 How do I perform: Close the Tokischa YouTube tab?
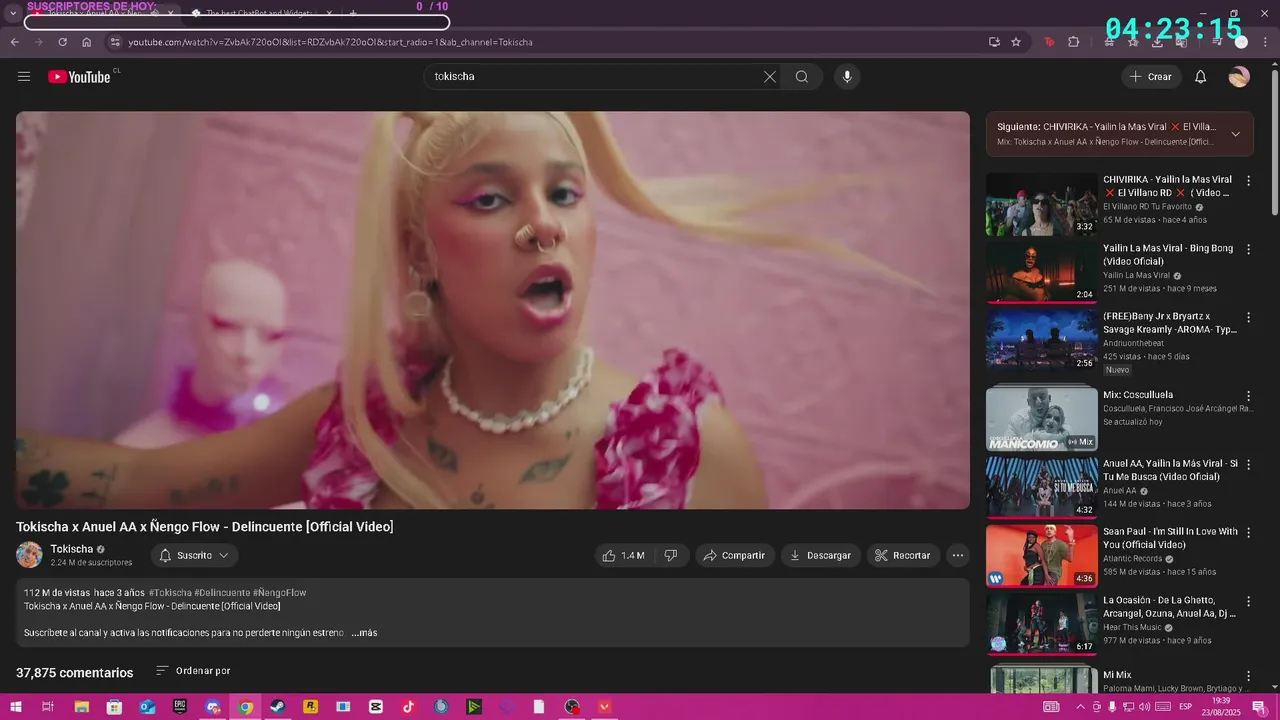point(171,13)
